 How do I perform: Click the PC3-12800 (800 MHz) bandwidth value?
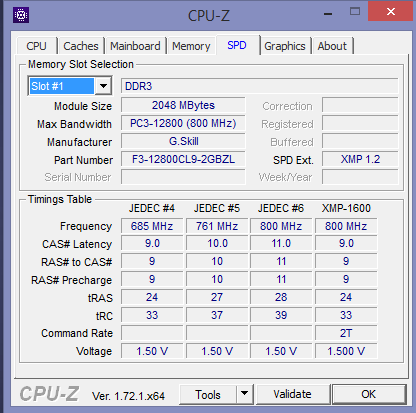tap(183, 123)
